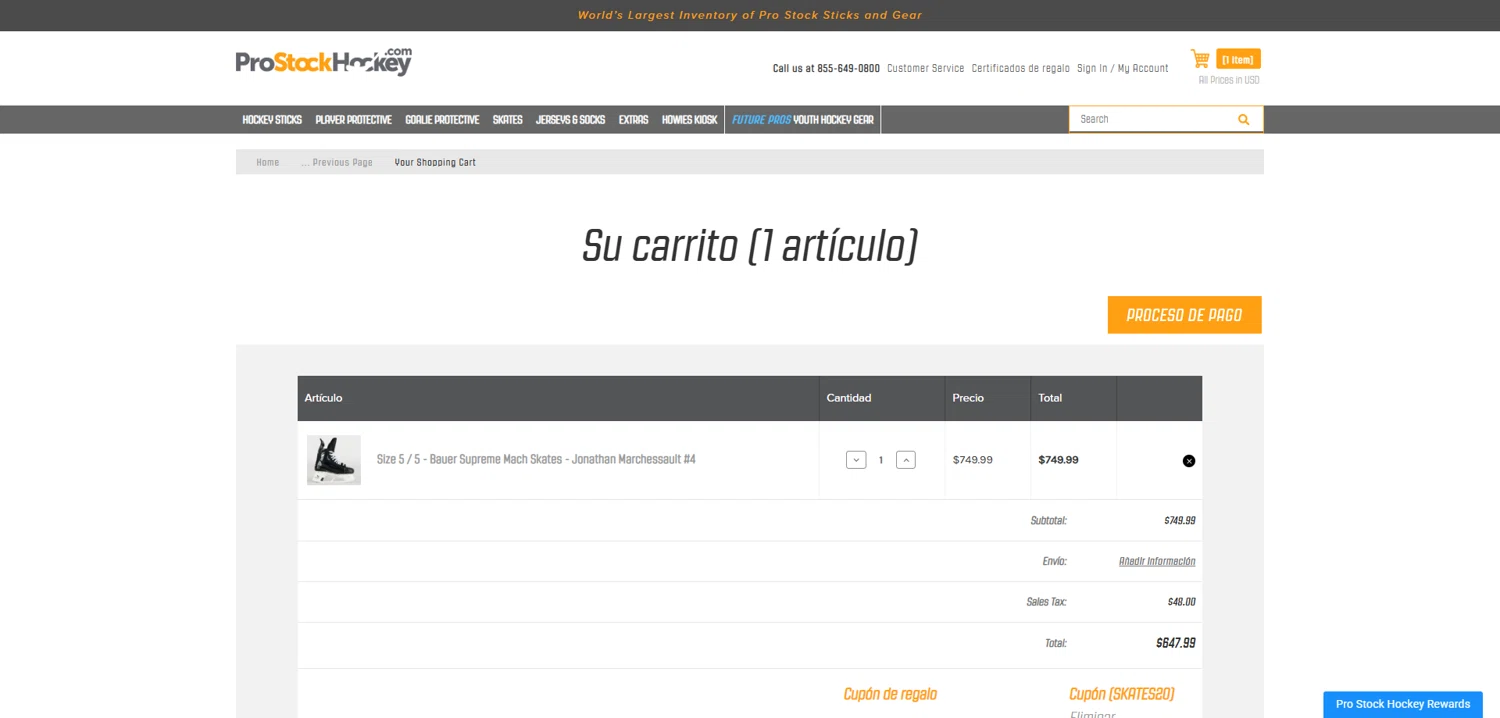Viewport: 1500px width, 718px height.
Task: Open the Player Protective menu
Action: pyautogui.click(x=353, y=120)
